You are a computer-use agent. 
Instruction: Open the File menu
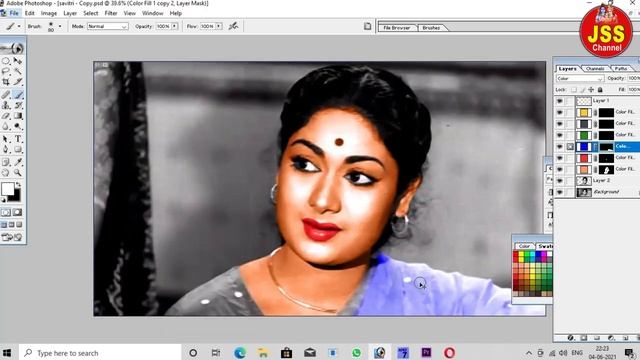14,13
